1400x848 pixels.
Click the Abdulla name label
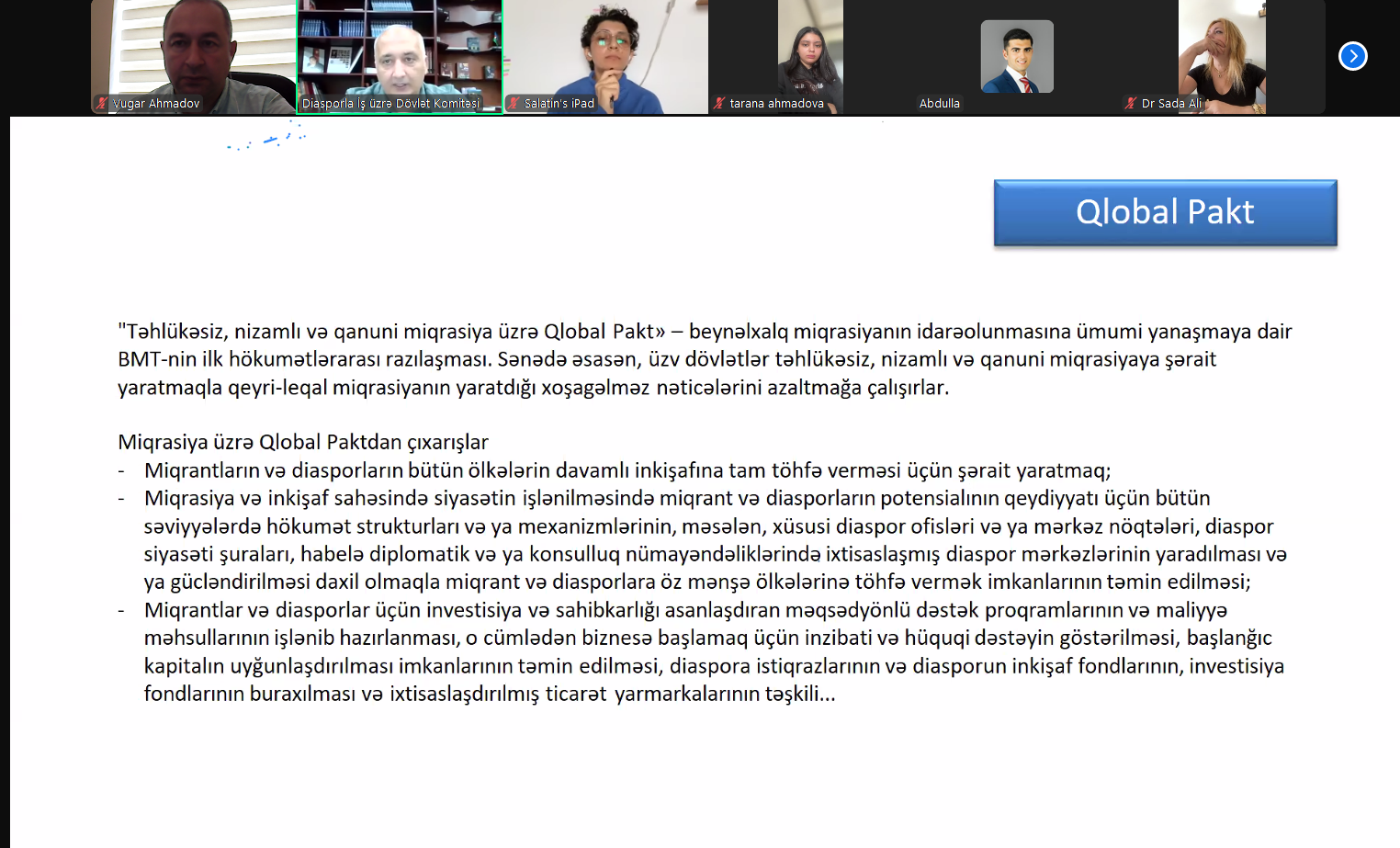click(940, 104)
